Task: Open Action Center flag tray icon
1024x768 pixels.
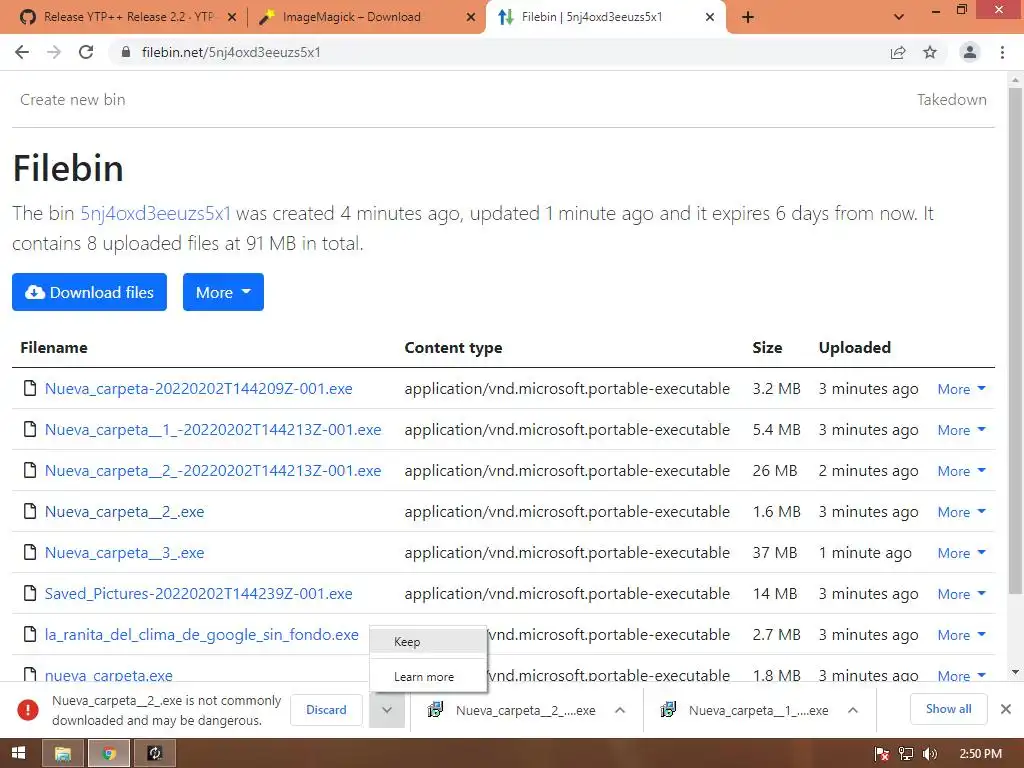Action: (882, 754)
